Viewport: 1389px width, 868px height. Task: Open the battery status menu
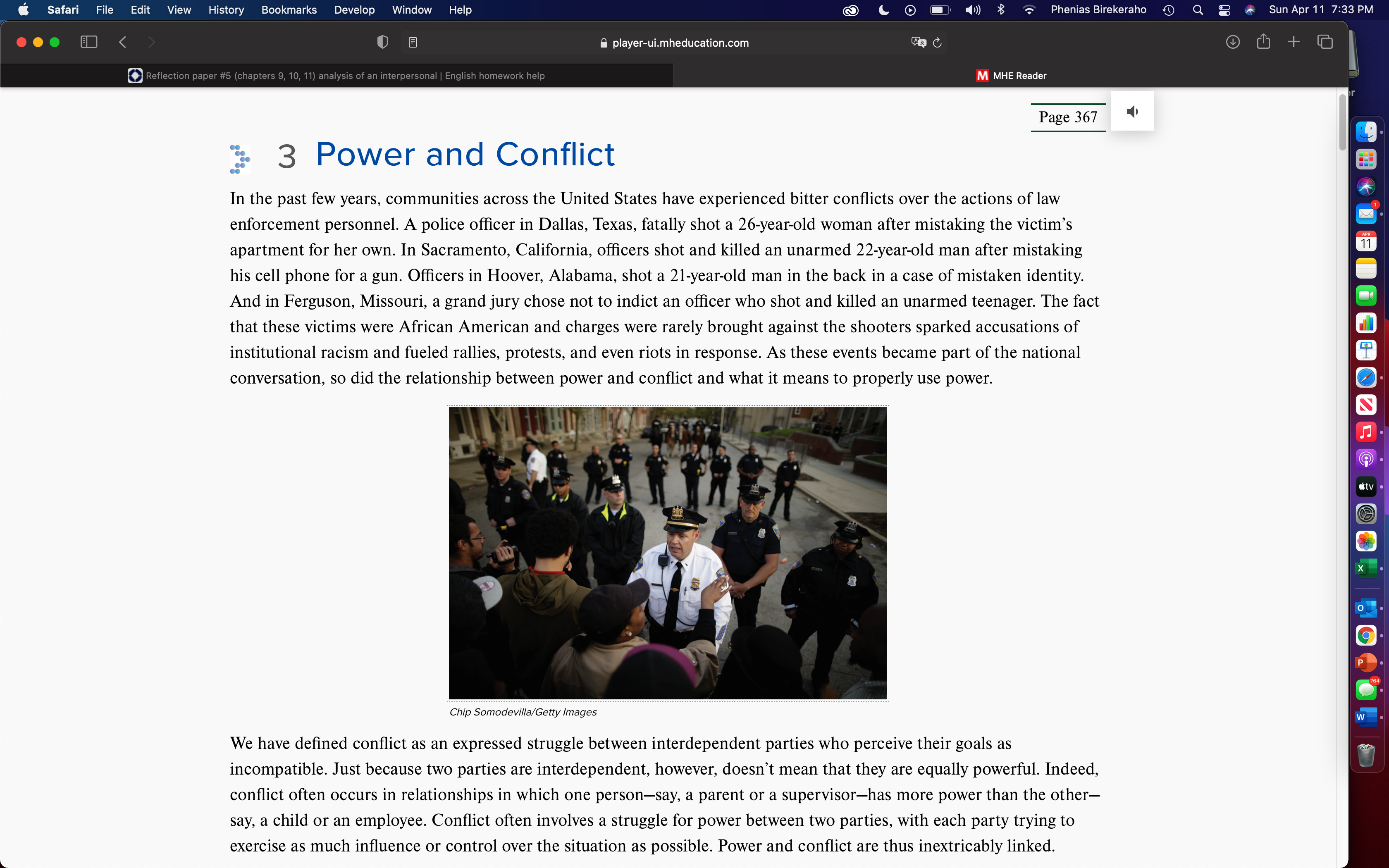940,10
